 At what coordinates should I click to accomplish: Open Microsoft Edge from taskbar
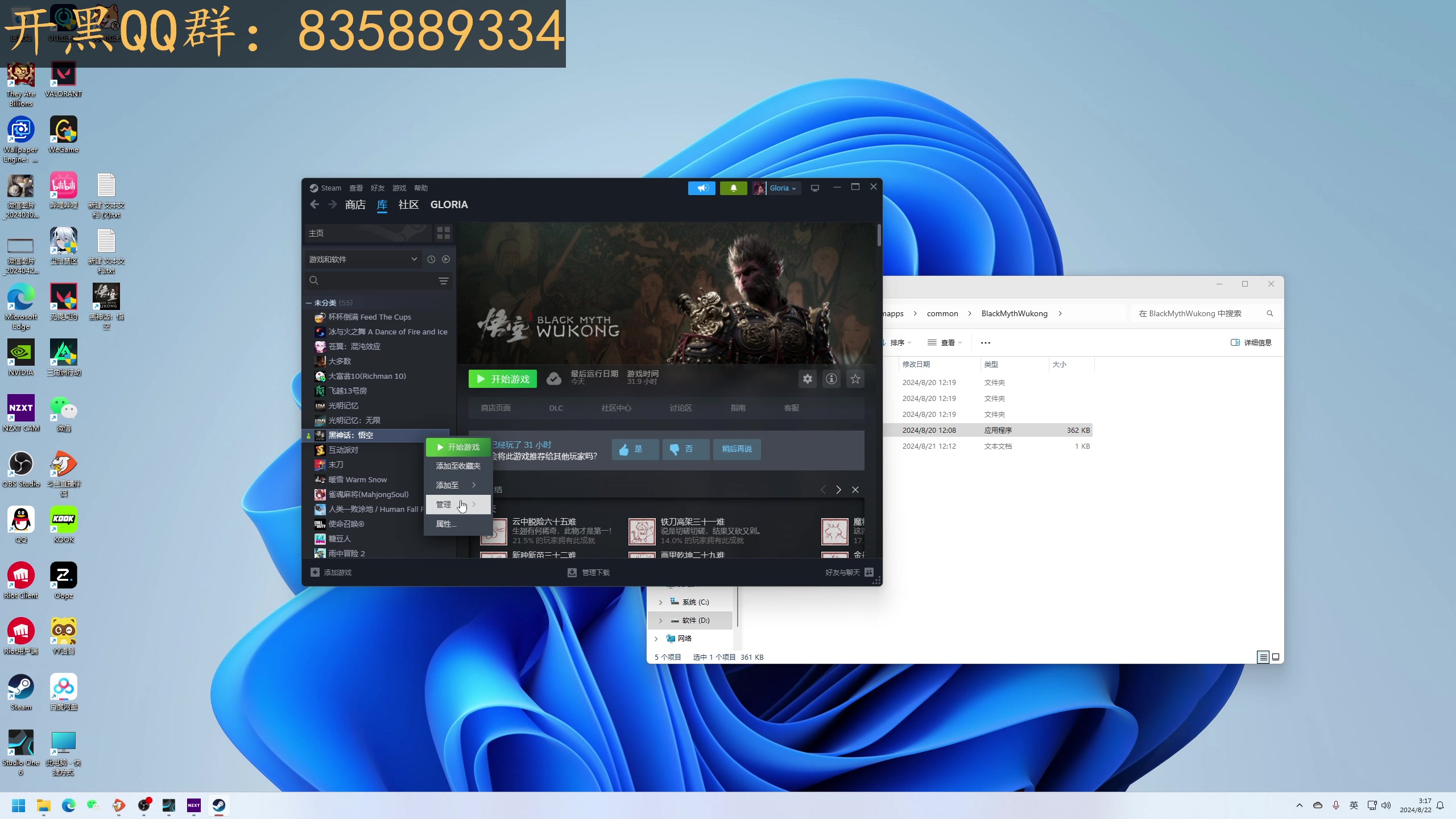pos(69,805)
